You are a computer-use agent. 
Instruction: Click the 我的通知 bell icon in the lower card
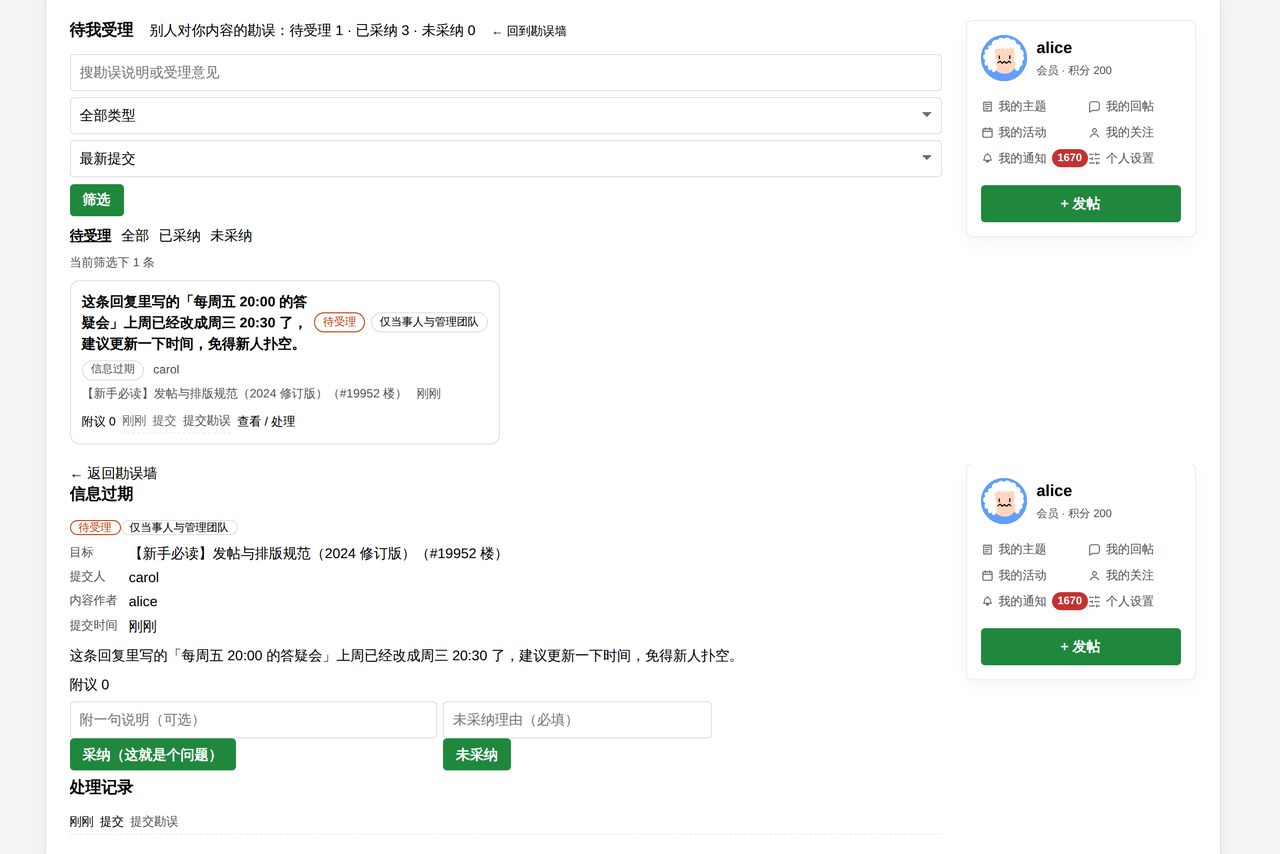pos(988,601)
